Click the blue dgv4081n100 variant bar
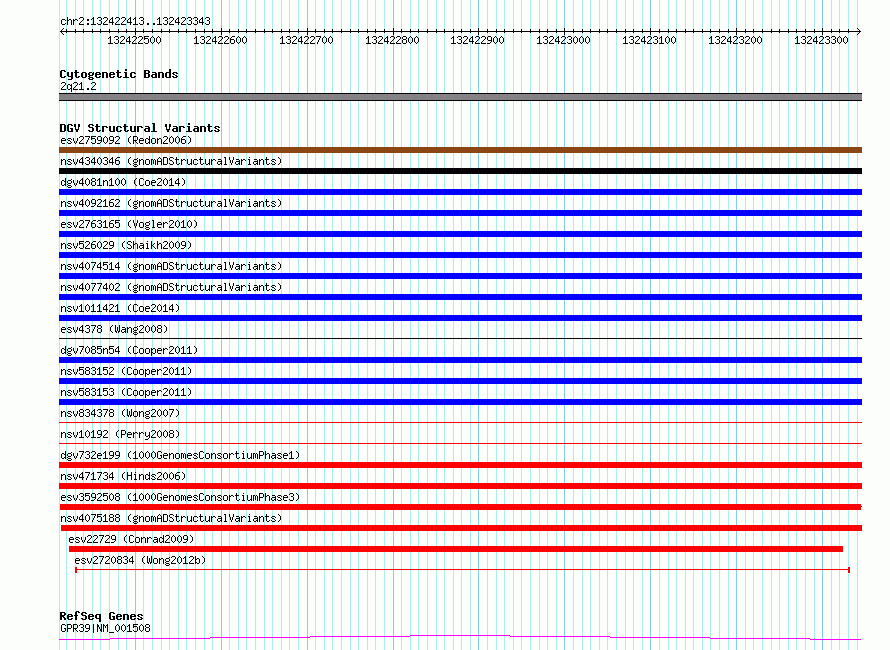The image size is (890, 650). (460, 192)
